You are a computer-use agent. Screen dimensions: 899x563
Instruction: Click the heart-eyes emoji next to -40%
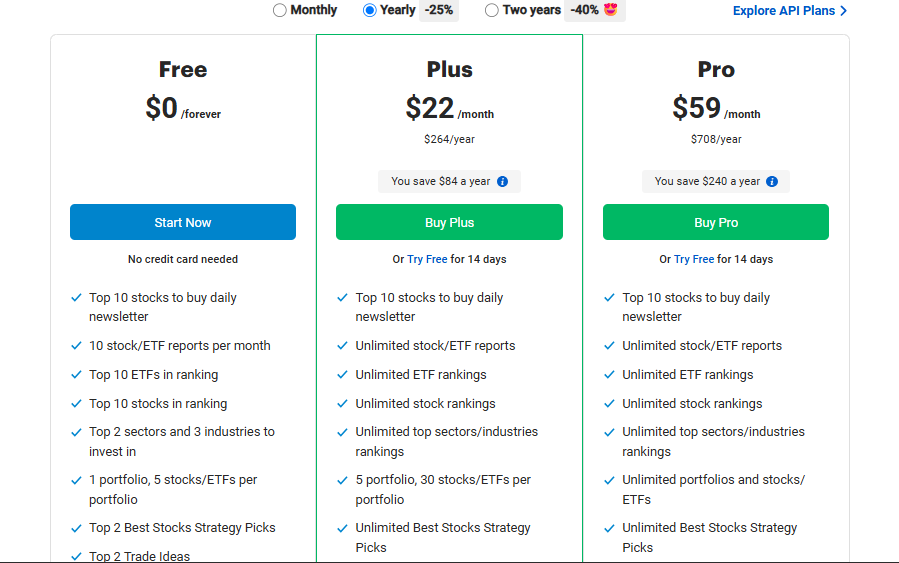611,10
